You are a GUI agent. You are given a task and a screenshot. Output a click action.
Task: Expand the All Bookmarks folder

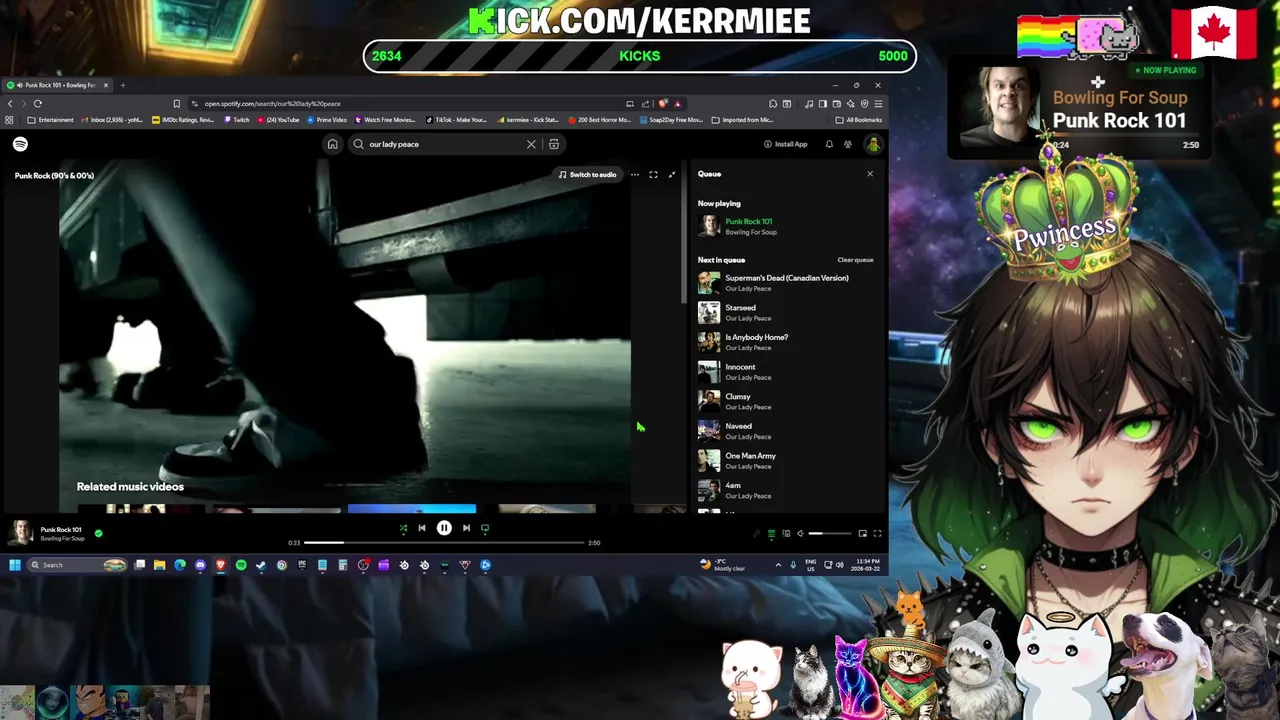858,120
